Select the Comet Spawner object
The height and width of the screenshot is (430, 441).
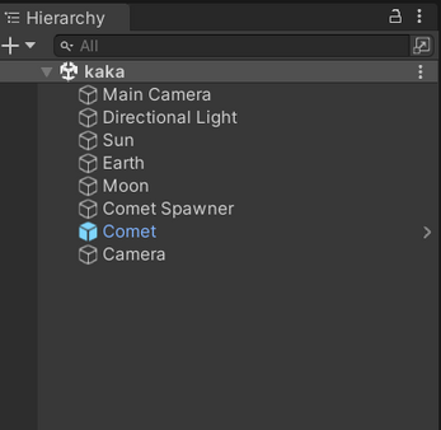(x=168, y=209)
